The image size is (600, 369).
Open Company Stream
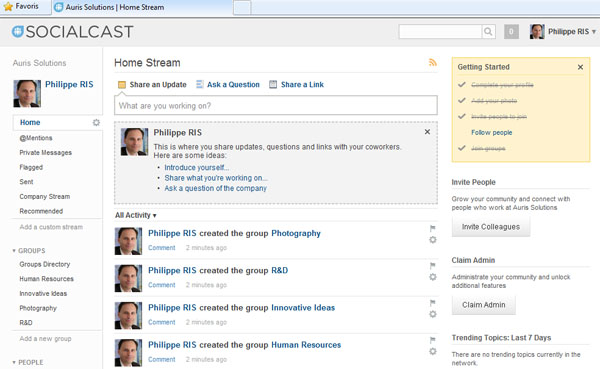click(45, 196)
